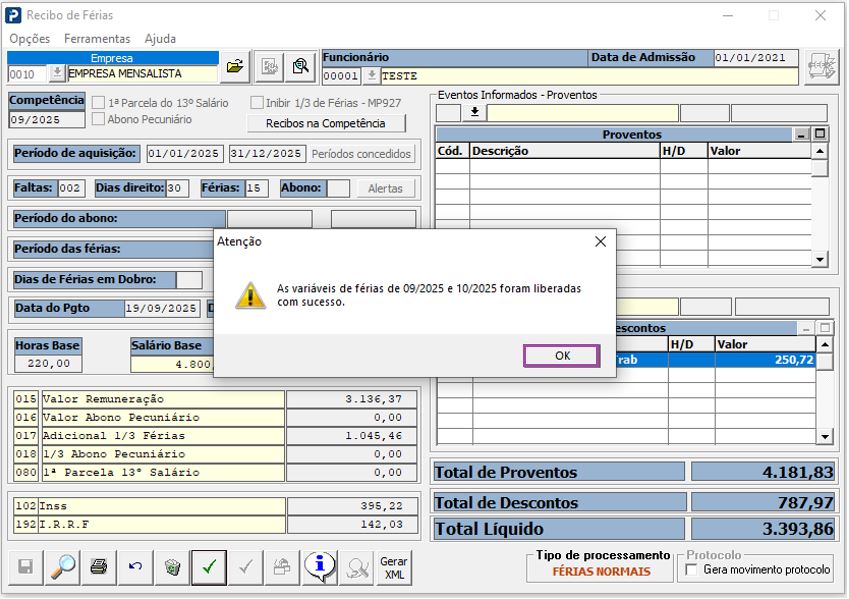849x599 pixels.
Task: Click the open folder icon beside Empresa
Action: tap(235, 67)
